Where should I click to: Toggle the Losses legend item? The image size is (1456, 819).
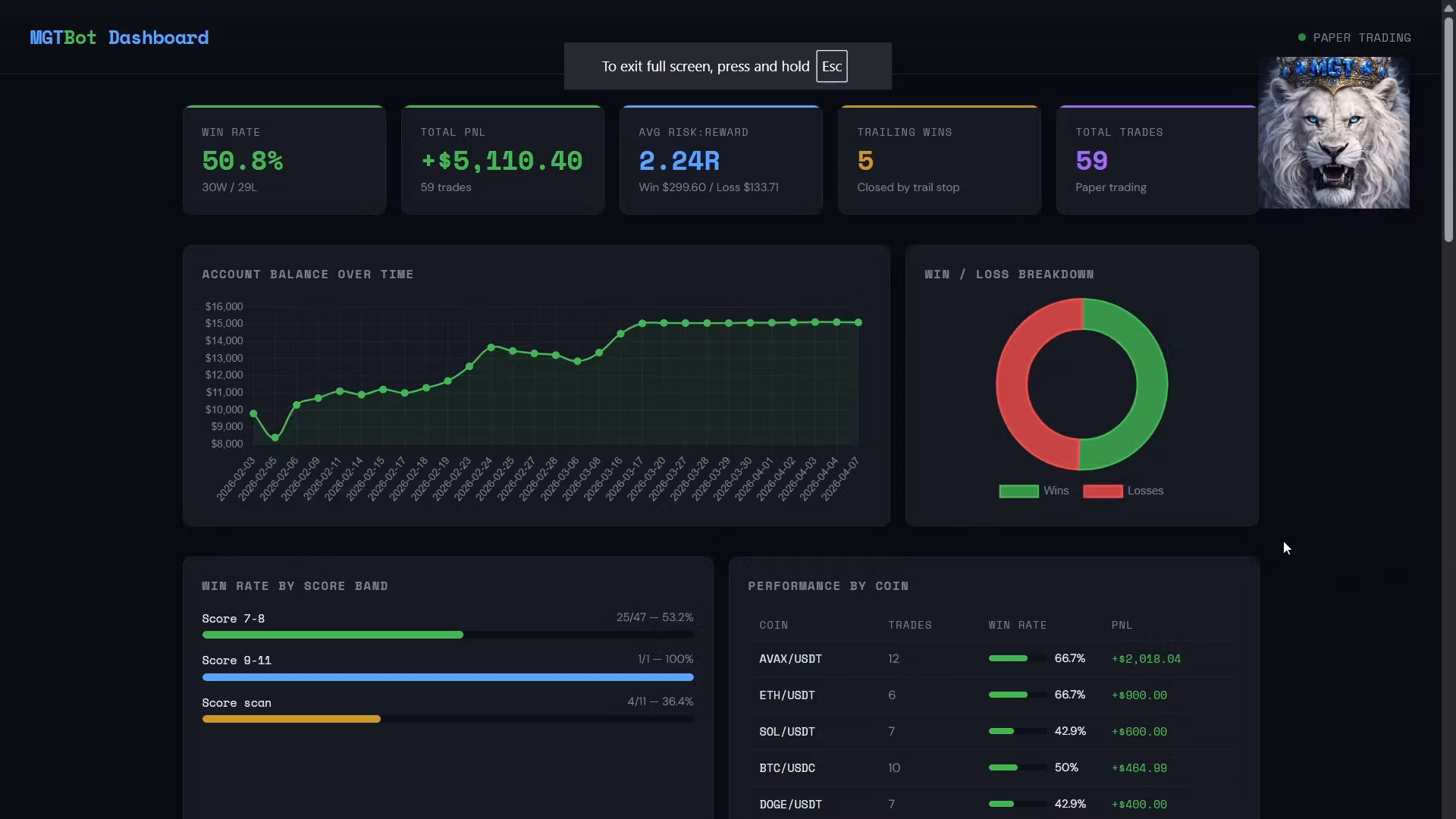click(x=1144, y=491)
